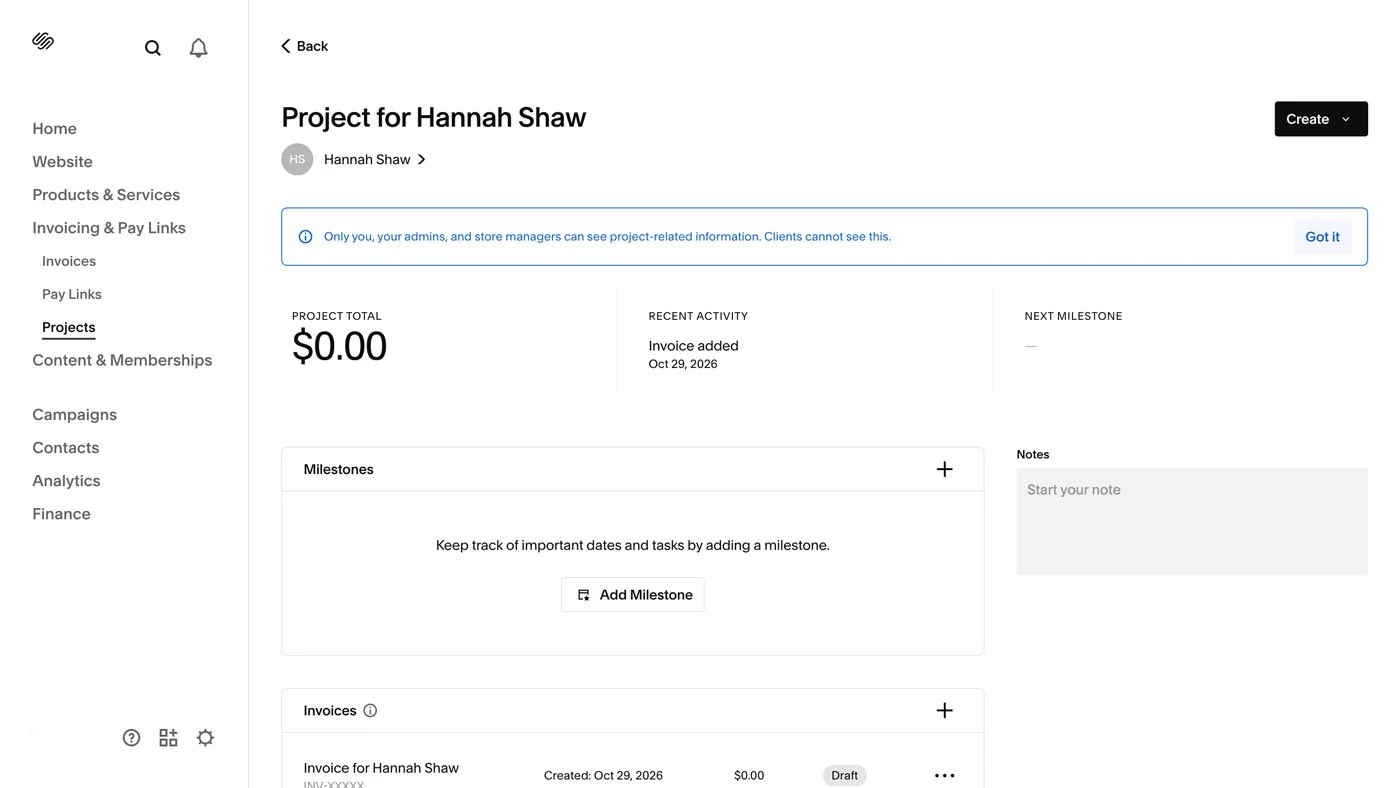Viewport: 1400px width, 788px height.
Task: Open Website in sidebar
Action: tap(62, 161)
